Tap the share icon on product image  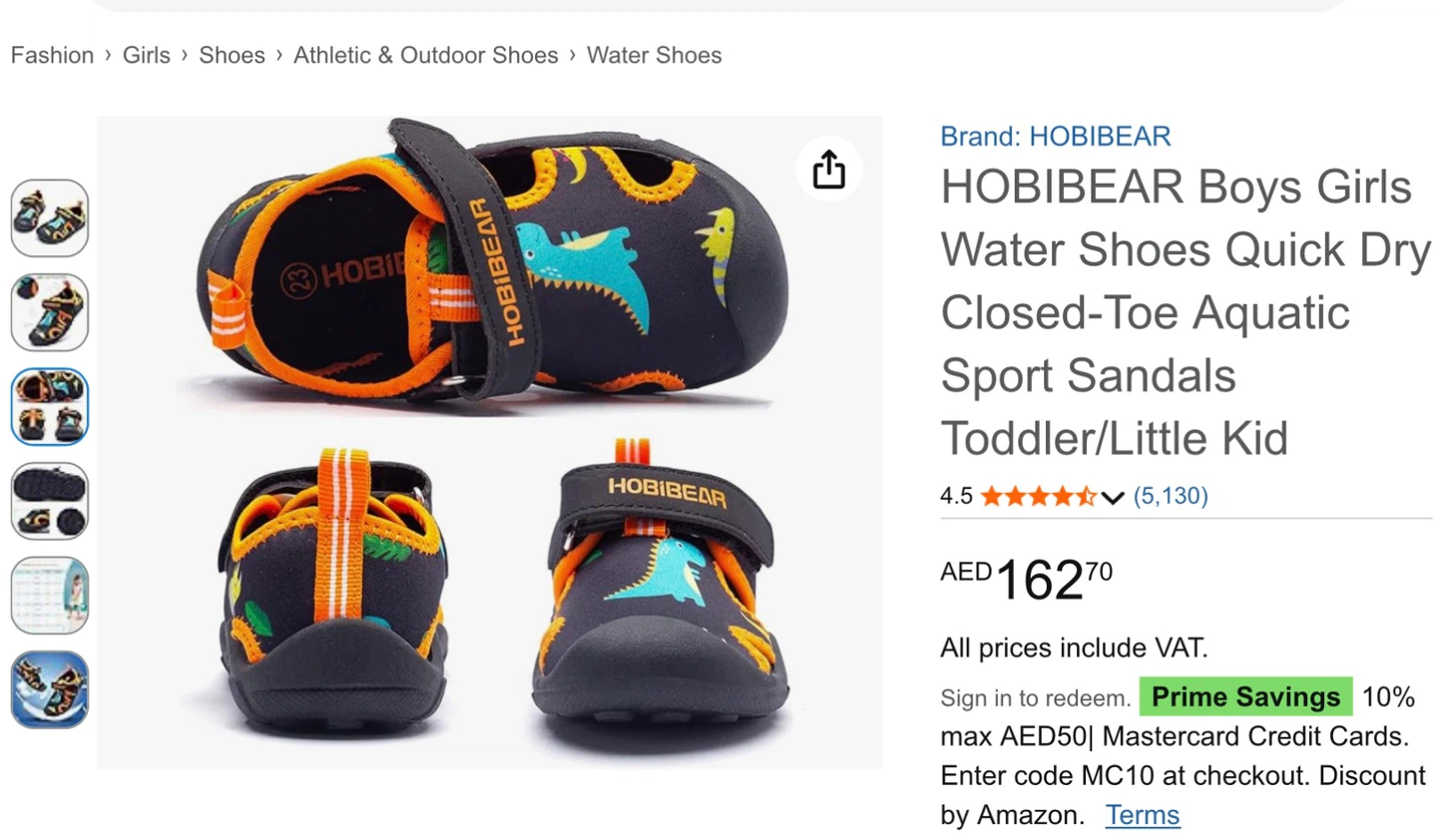[x=828, y=170]
